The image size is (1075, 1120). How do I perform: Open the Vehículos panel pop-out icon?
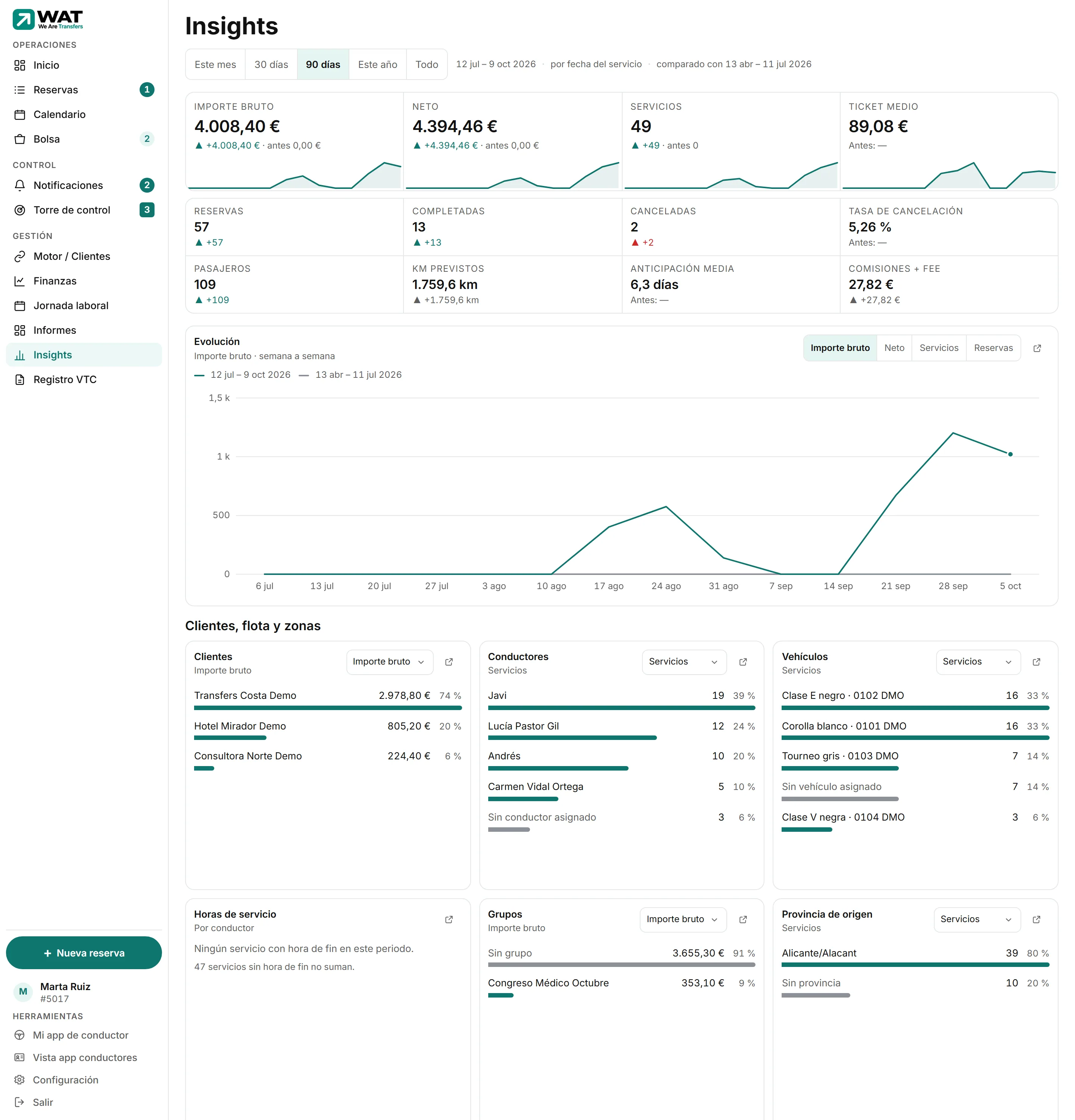[x=1036, y=662]
